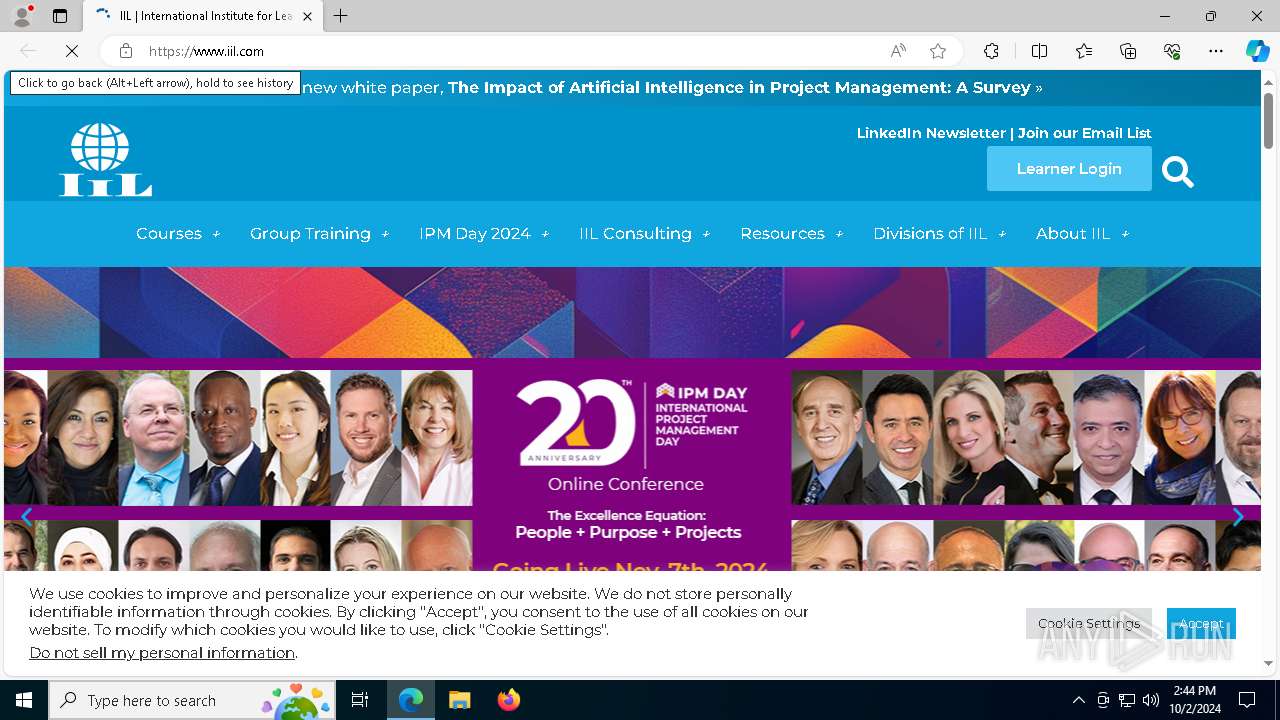Accept all cookies
The image size is (1280, 720).
point(1201,623)
